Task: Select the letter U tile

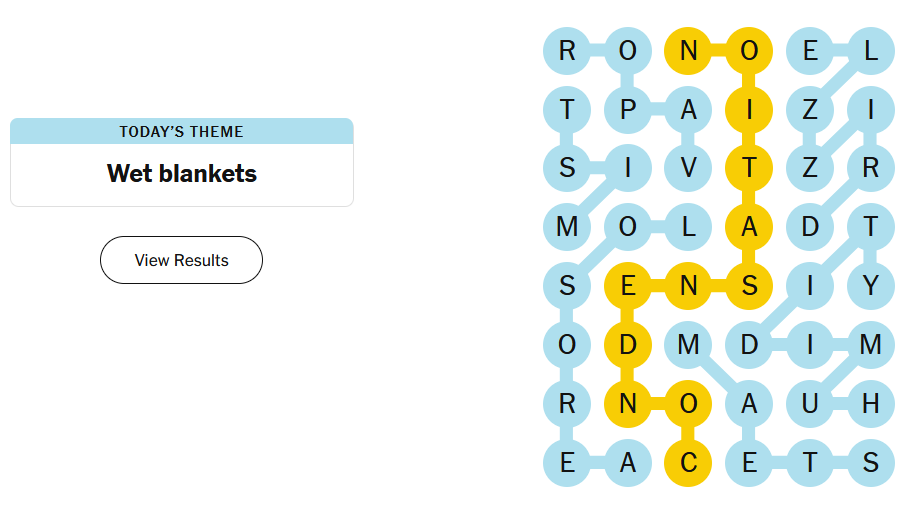Action: pyautogui.click(x=810, y=404)
